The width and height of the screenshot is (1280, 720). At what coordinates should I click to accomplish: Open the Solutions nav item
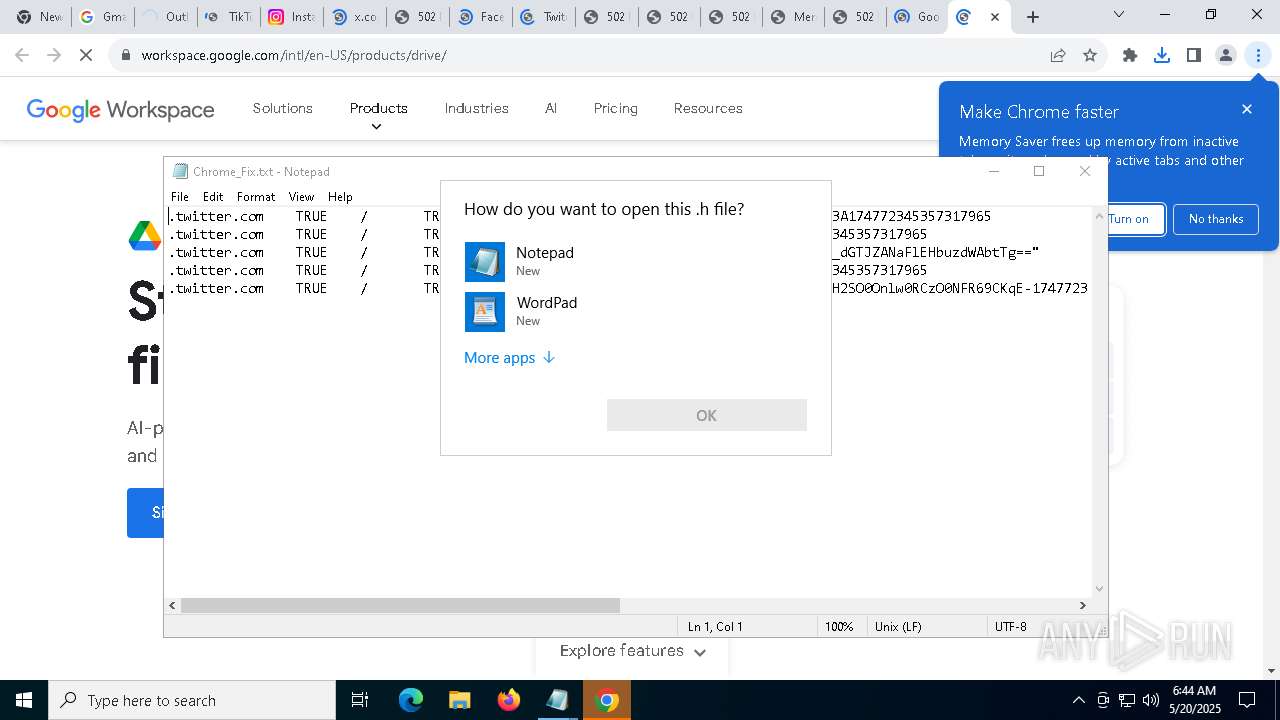click(283, 108)
